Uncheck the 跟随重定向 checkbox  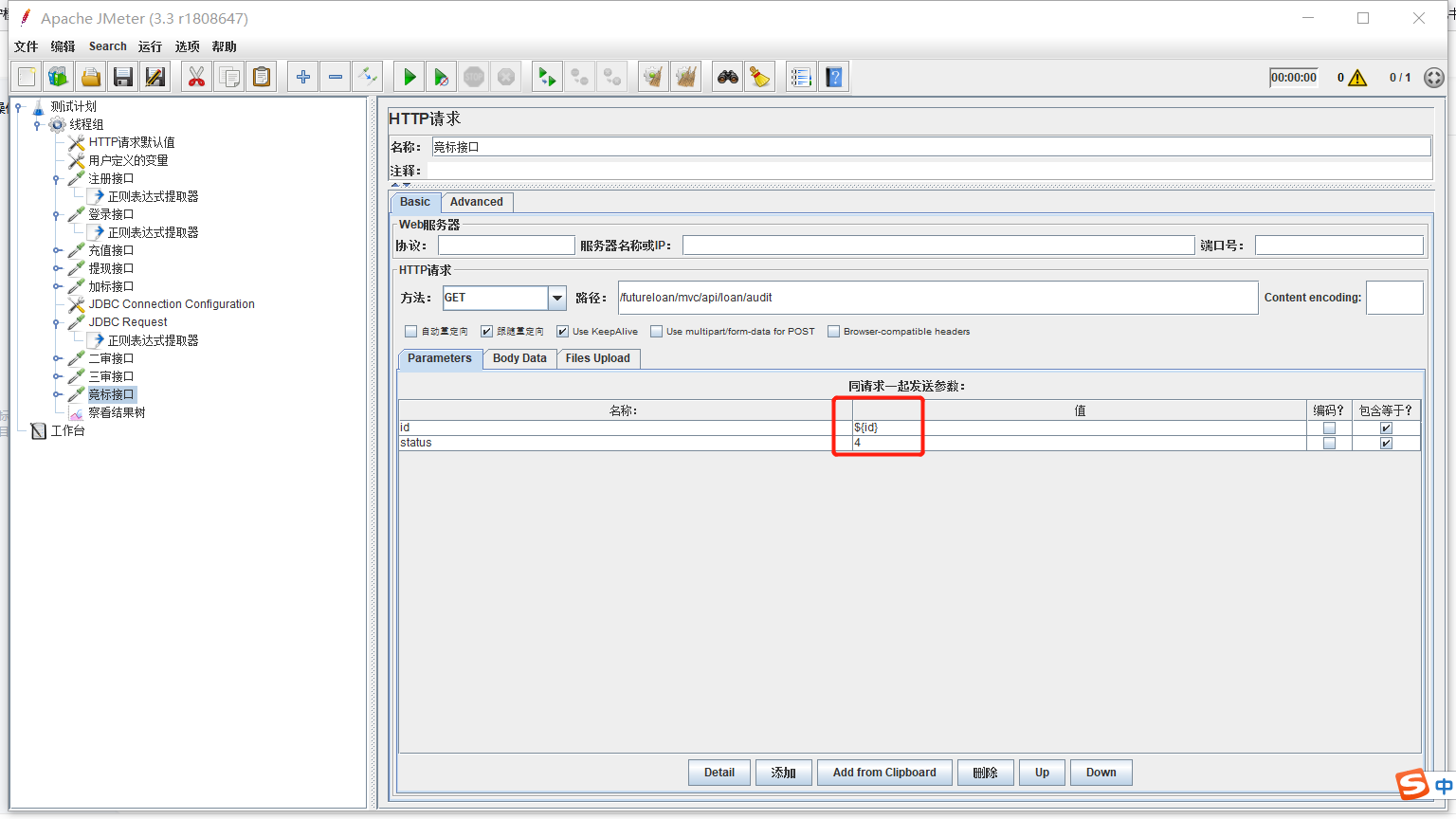click(x=486, y=332)
